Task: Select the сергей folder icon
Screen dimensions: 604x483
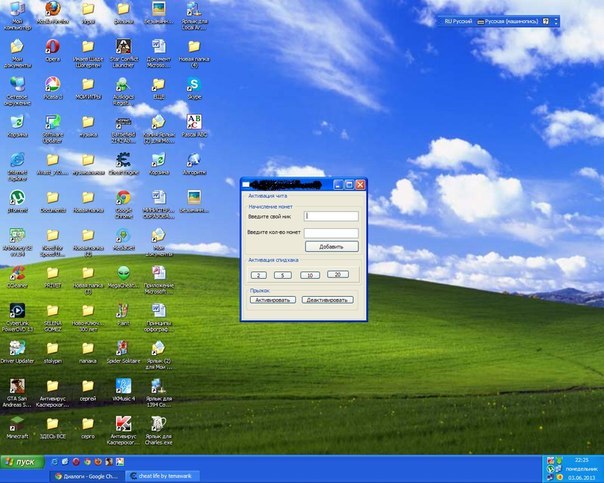Action: 88,390
